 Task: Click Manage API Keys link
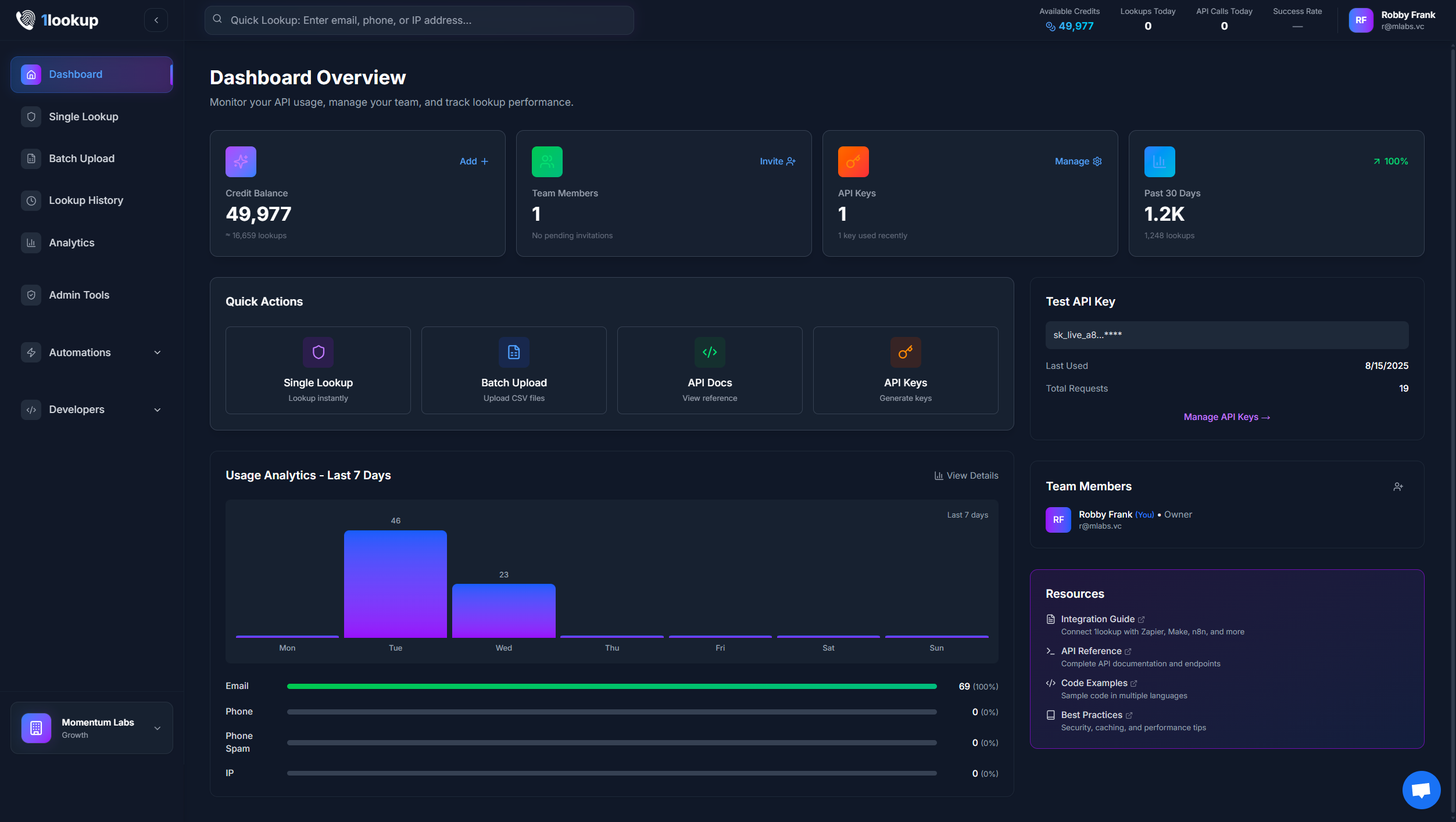pos(1226,417)
